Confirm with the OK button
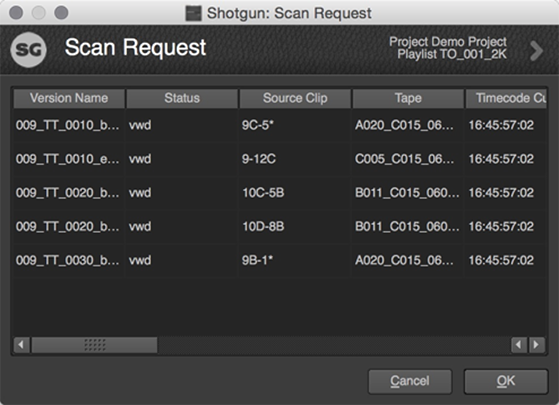The width and height of the screenshot is (559, 405). click(x=506, y=381)
